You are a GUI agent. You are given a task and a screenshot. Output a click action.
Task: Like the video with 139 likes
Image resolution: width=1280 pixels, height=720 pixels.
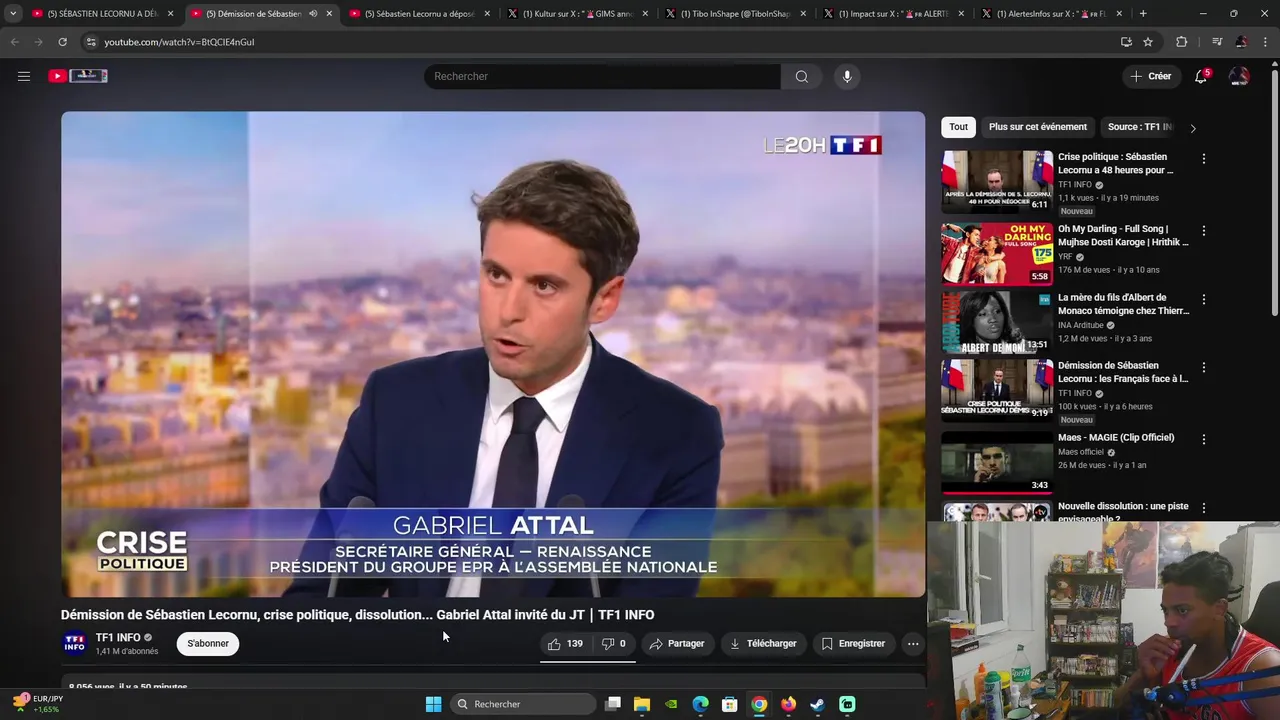coord(565,644)
